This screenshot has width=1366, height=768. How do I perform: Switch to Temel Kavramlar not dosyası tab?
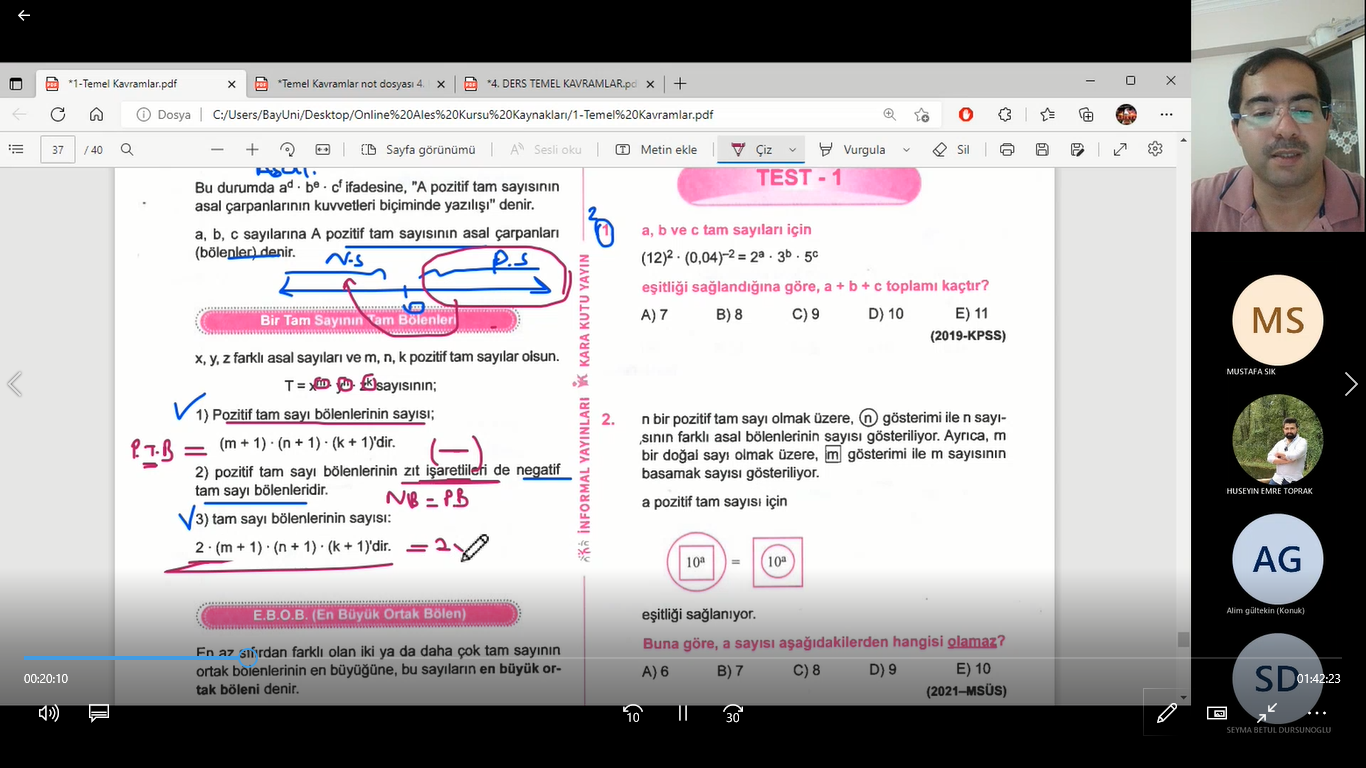pos(350,84)
